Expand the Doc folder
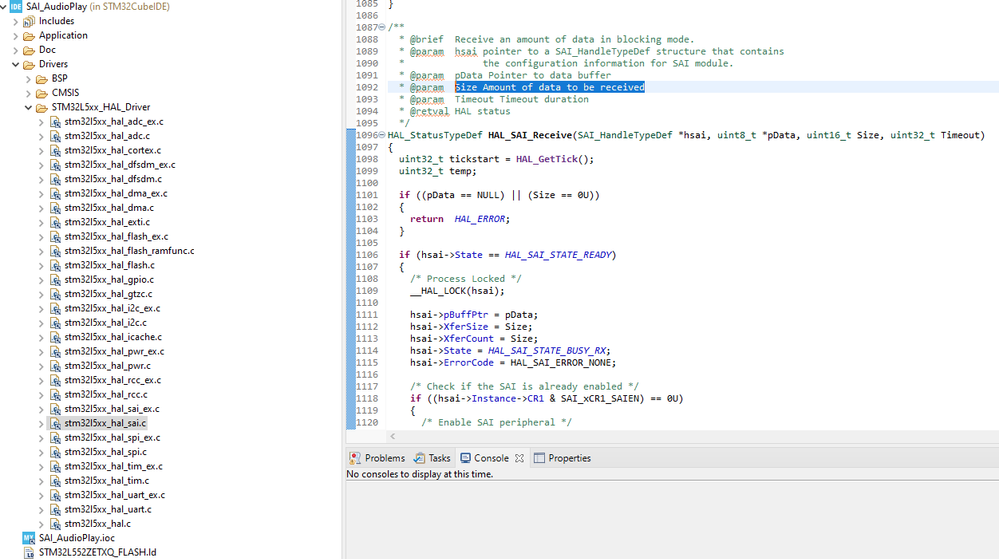The height and width of the screenshot is (559, 999). (x=16, y=50)
